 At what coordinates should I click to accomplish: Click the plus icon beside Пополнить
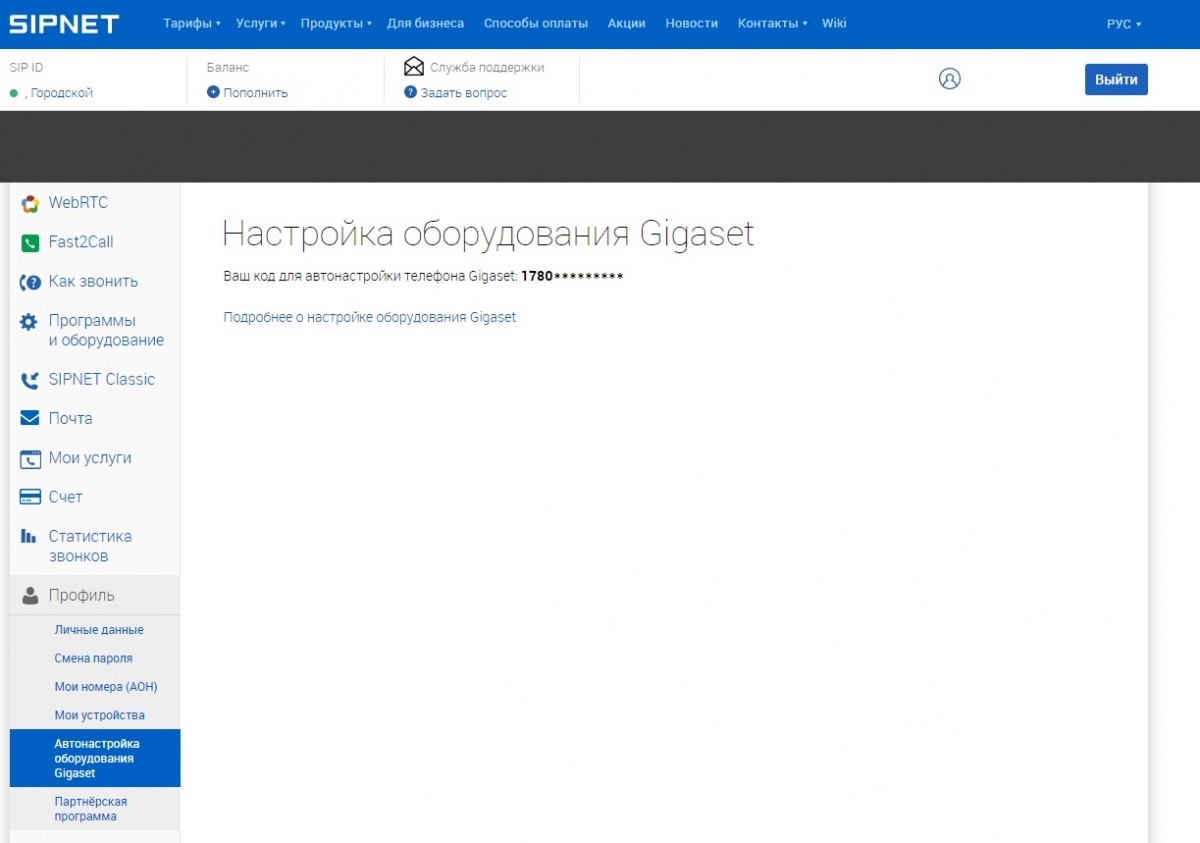213,92
